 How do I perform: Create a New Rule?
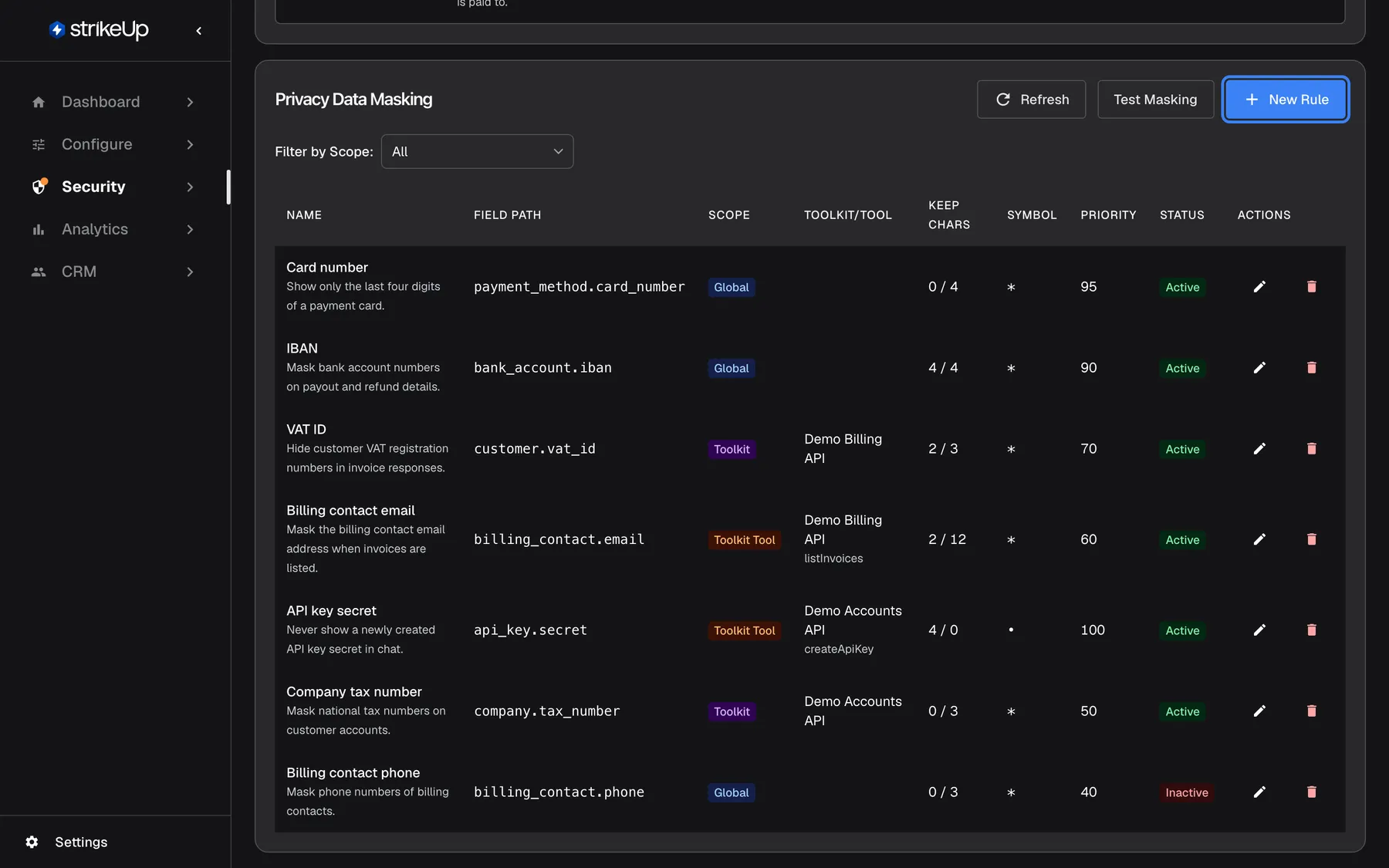(1286, 100)
